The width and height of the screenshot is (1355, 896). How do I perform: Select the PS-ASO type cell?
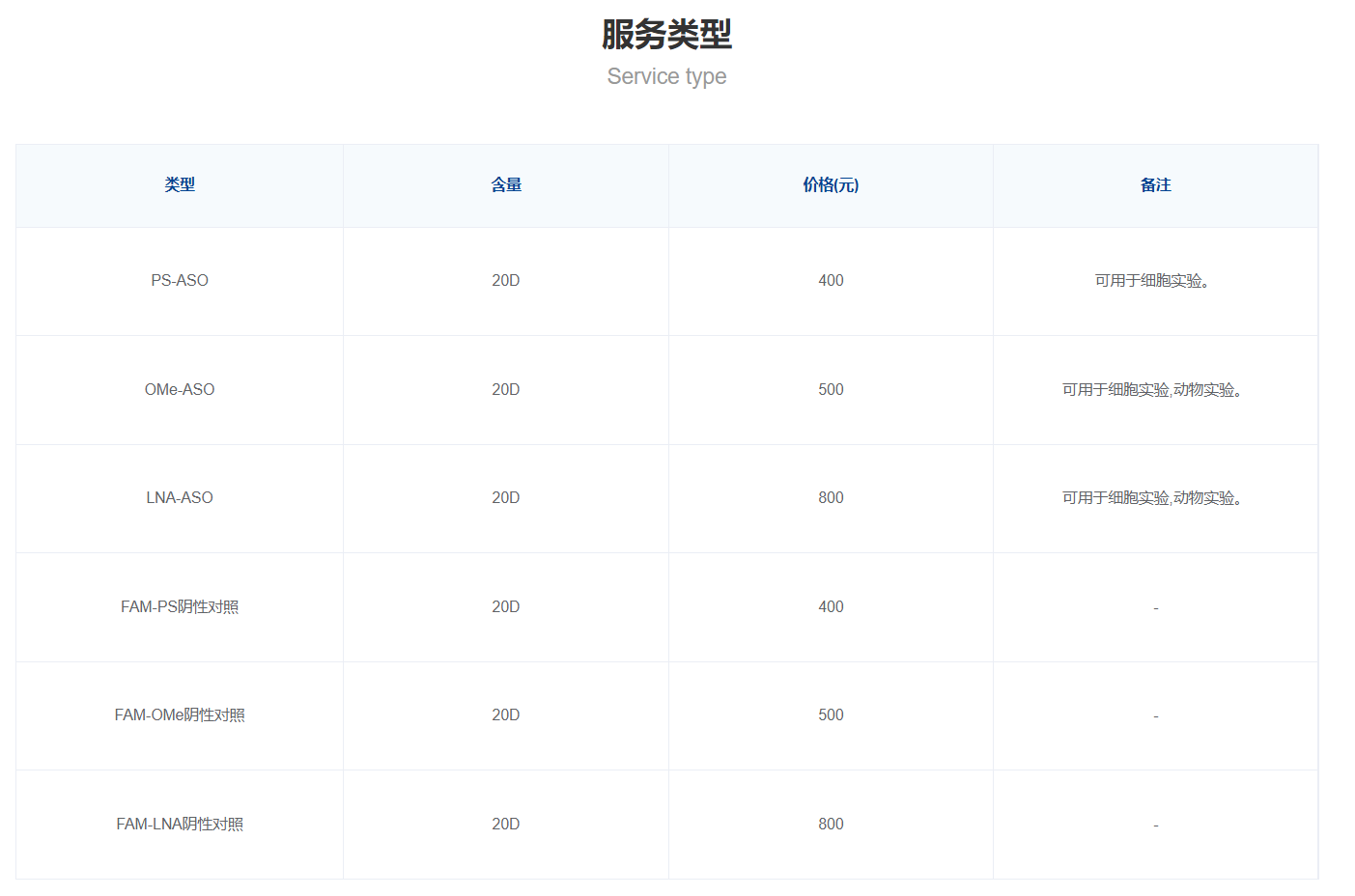coord(180,280)
